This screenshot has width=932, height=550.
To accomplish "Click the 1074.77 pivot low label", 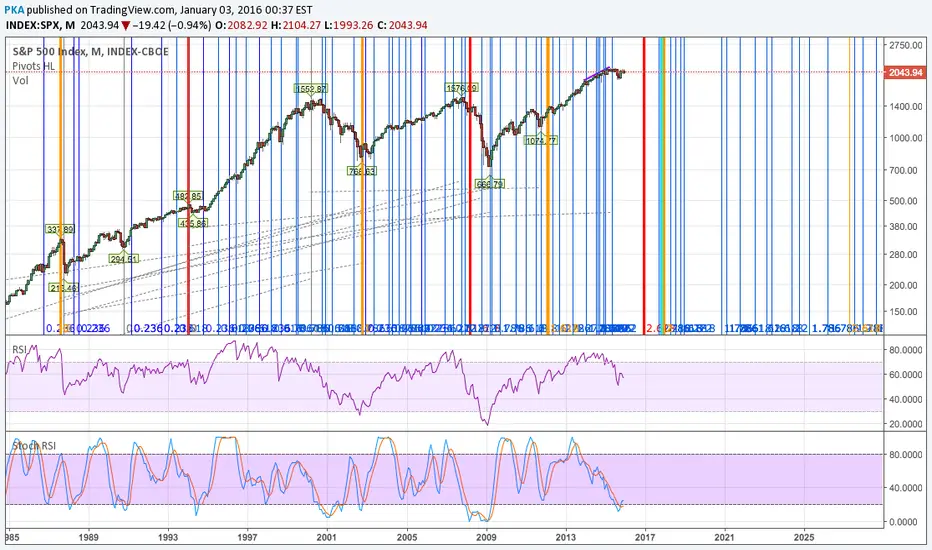I will pos(541,140).
